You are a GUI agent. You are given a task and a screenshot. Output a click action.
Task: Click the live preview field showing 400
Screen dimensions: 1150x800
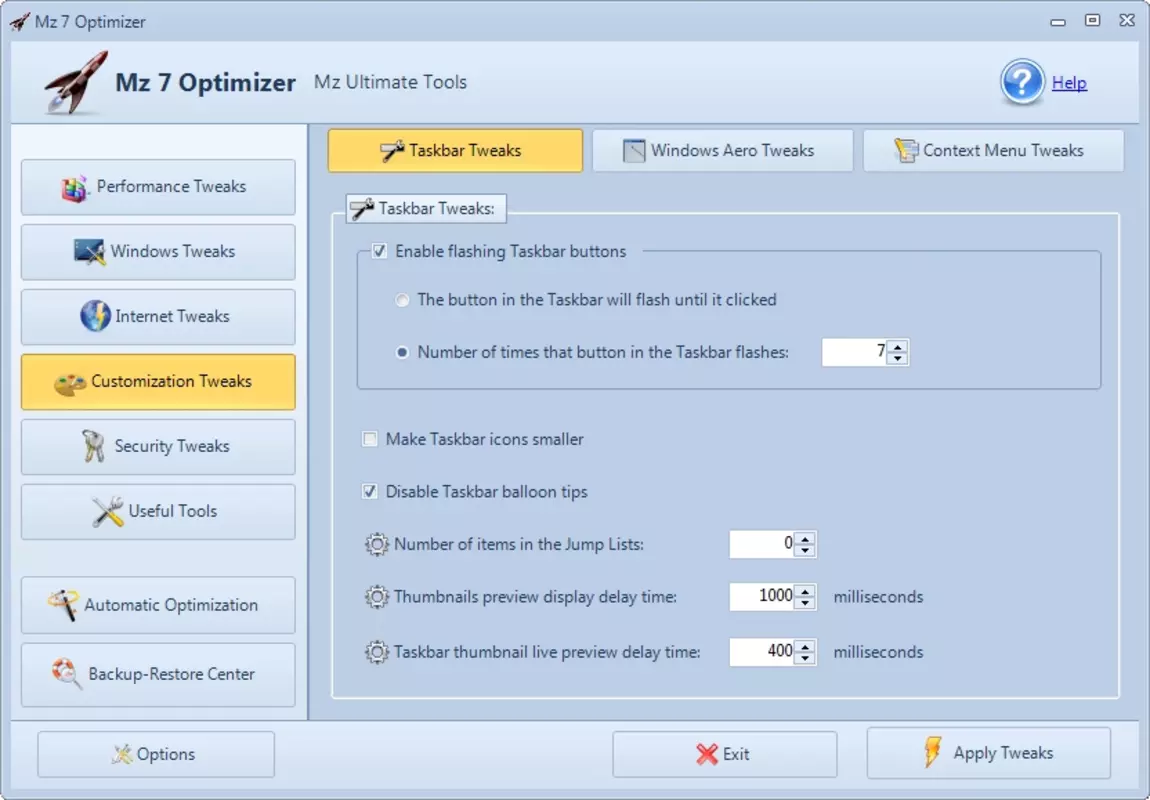click(763, 652)
